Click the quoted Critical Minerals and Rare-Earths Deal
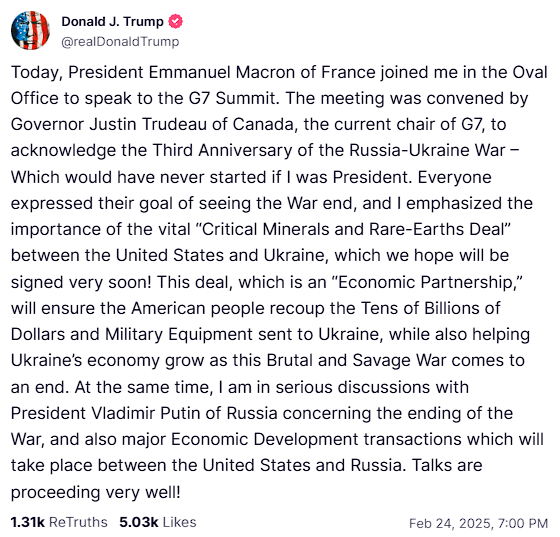This screenshot has height=537, width=560. (354, 229)
